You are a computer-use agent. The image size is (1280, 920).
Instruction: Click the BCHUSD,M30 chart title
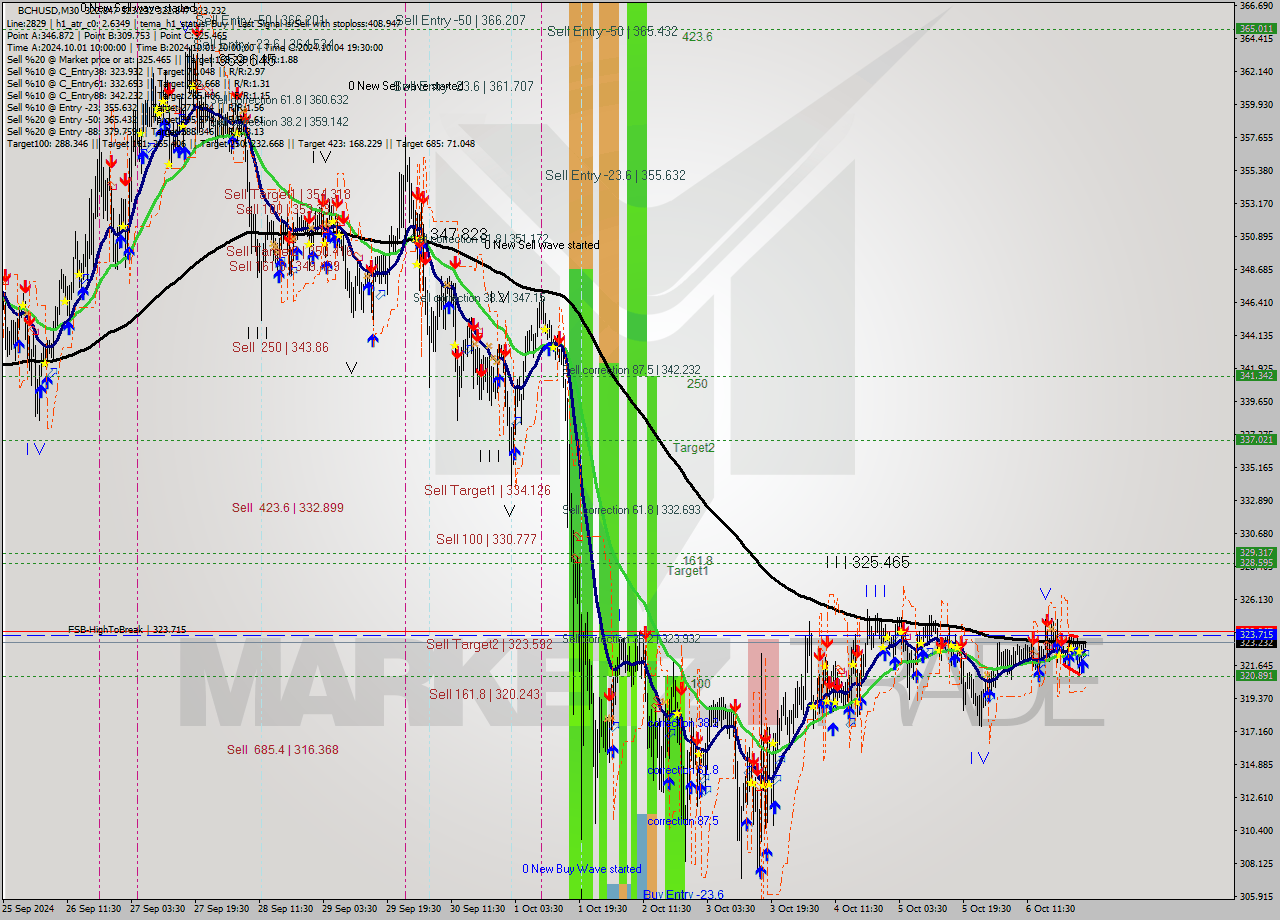(50, 10)
